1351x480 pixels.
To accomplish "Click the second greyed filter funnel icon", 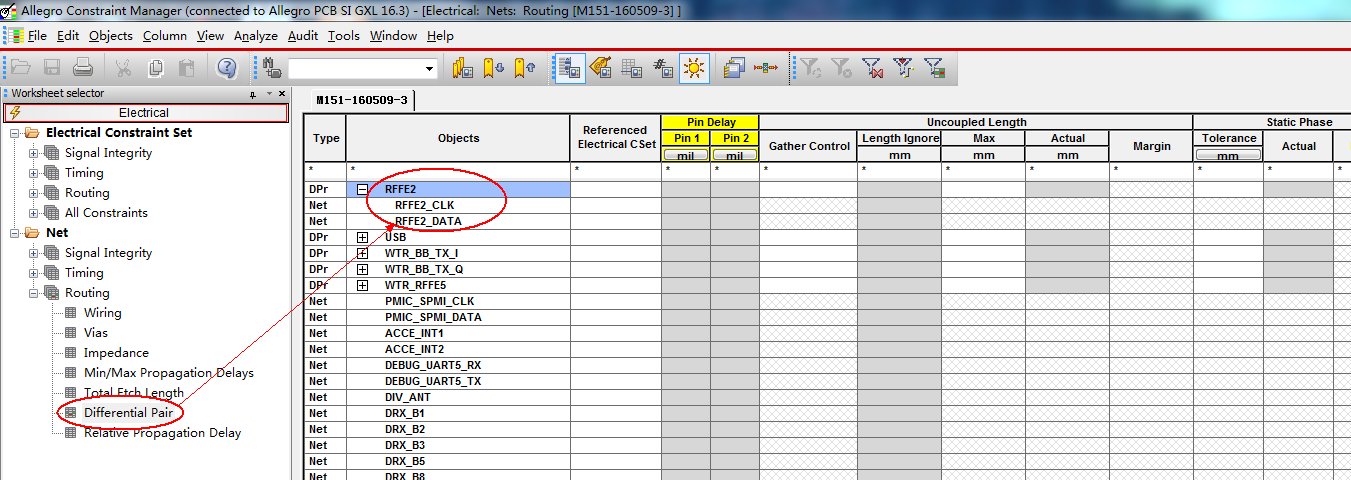I will coord(842,68).
